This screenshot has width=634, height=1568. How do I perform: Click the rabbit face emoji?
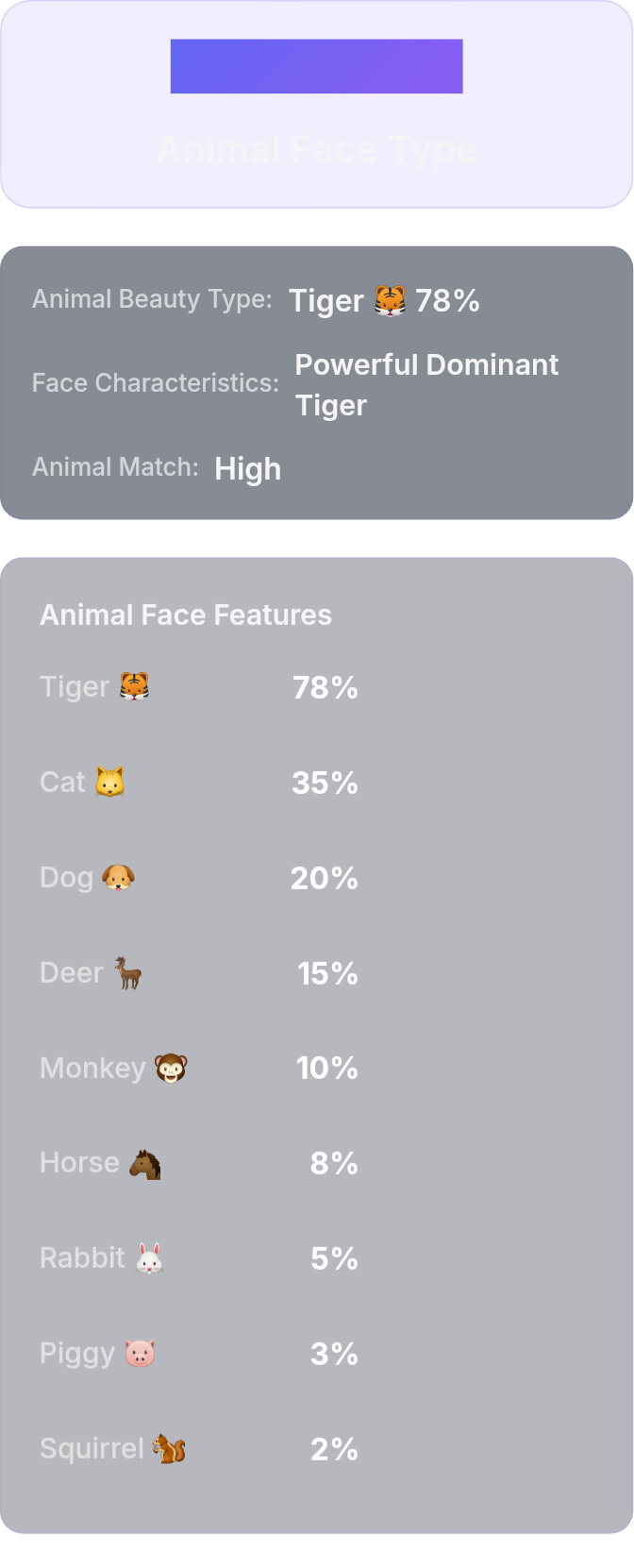[149, 1258]
